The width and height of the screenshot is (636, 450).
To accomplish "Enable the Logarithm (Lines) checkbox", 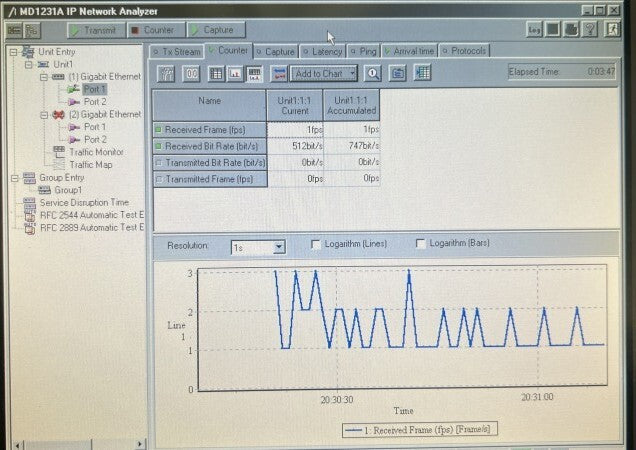I will point(316,244).
